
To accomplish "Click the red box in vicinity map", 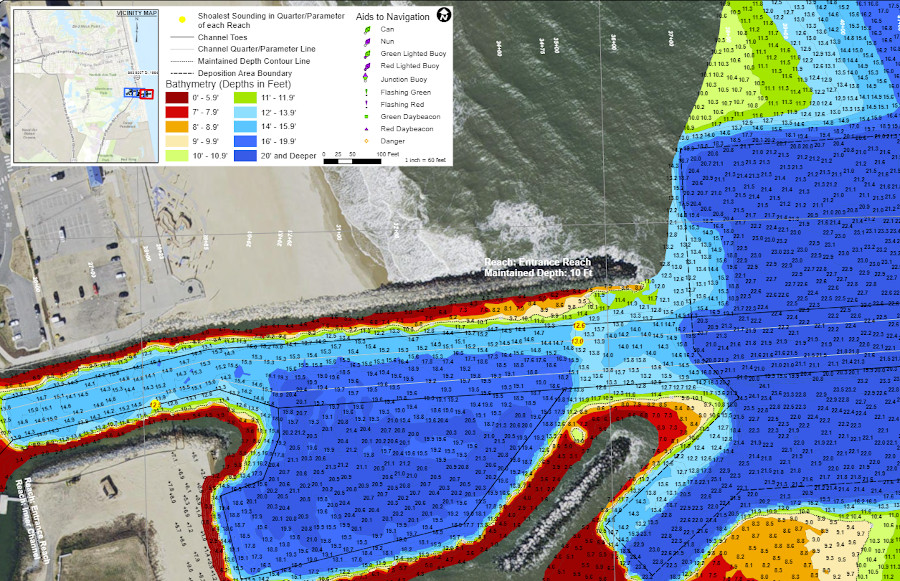I will pos(145,93).
